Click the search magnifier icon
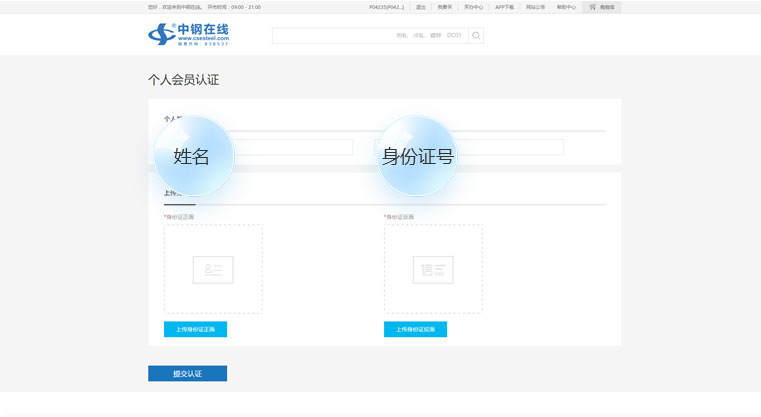 tap(476, 36)
